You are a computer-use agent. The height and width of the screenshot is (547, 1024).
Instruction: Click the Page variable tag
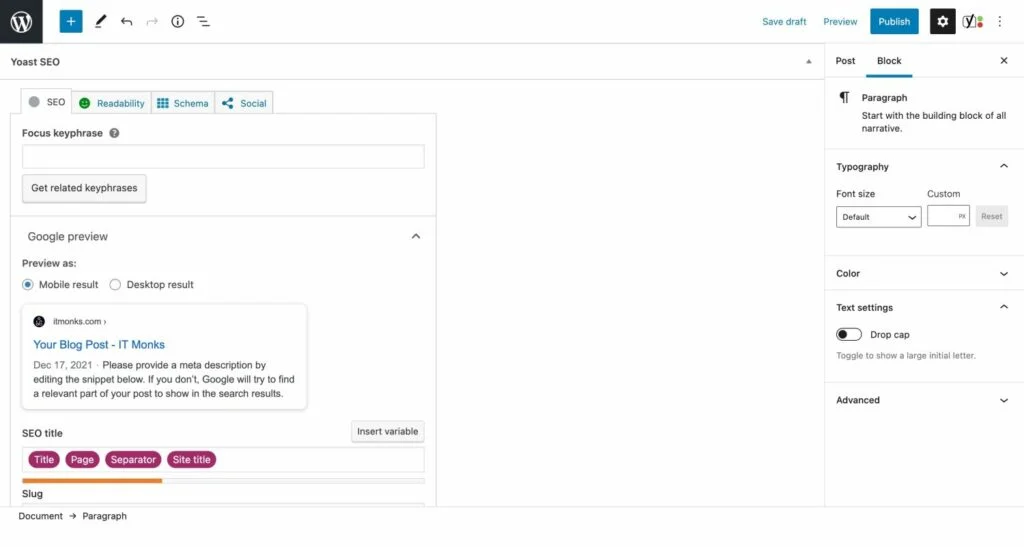pyautogui.click(x=82, y=460)
